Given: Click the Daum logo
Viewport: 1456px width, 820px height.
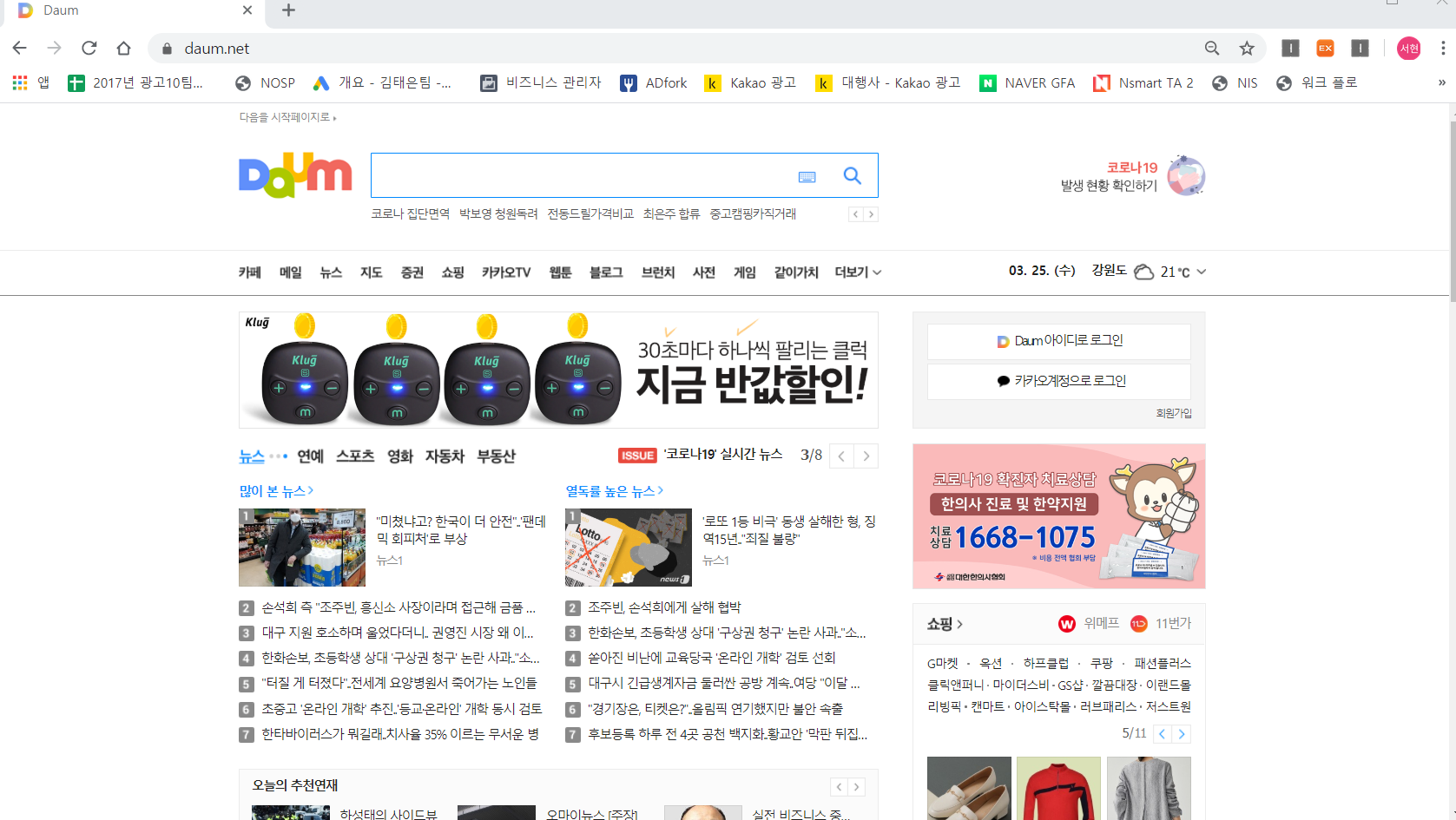Looking at the screenshot, I should 295,176.
